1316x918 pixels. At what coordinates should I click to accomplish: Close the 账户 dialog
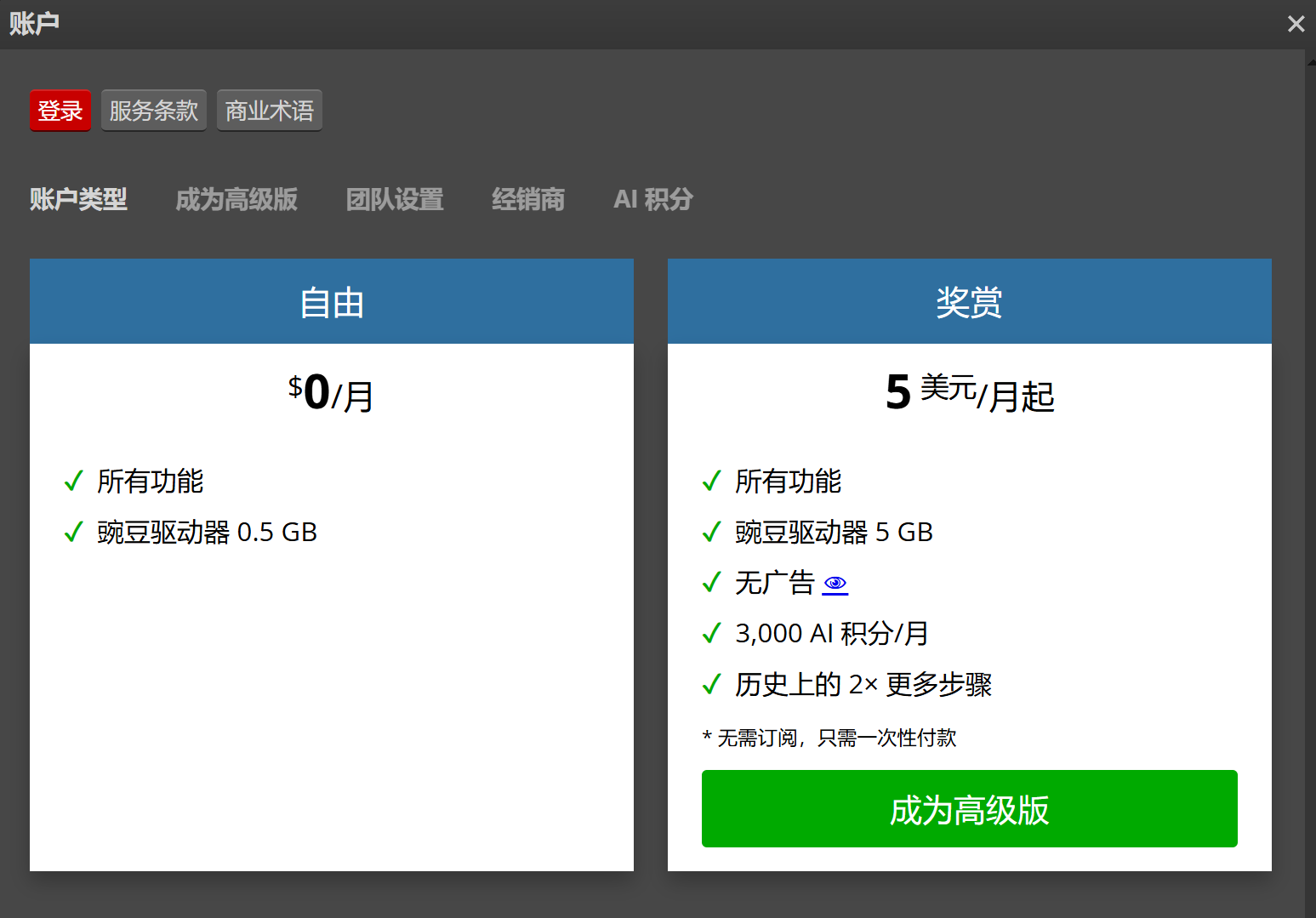click(1296, 24)
